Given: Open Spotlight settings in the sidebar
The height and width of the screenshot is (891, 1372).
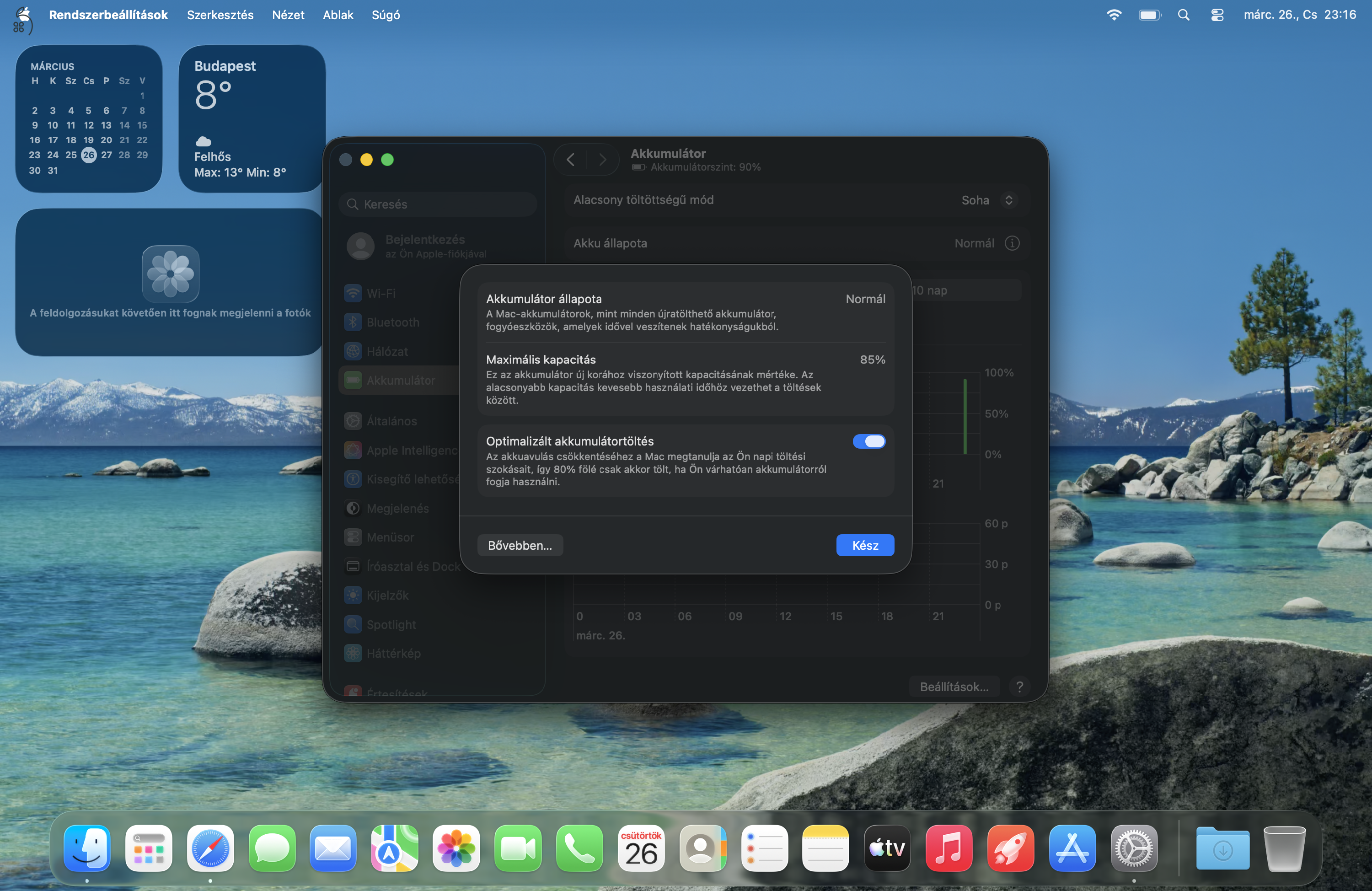Looking at the screenshot, I should tap(354, 624).
